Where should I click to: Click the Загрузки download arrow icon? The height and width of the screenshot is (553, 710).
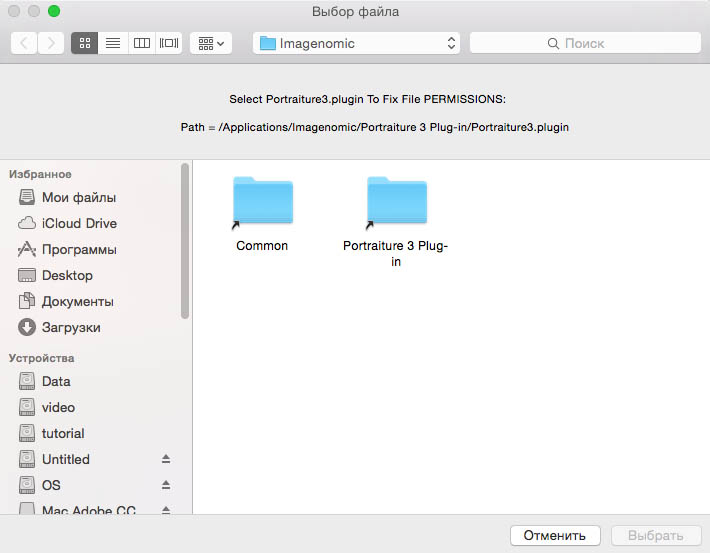pyautogui.click(x=27, y=327)
